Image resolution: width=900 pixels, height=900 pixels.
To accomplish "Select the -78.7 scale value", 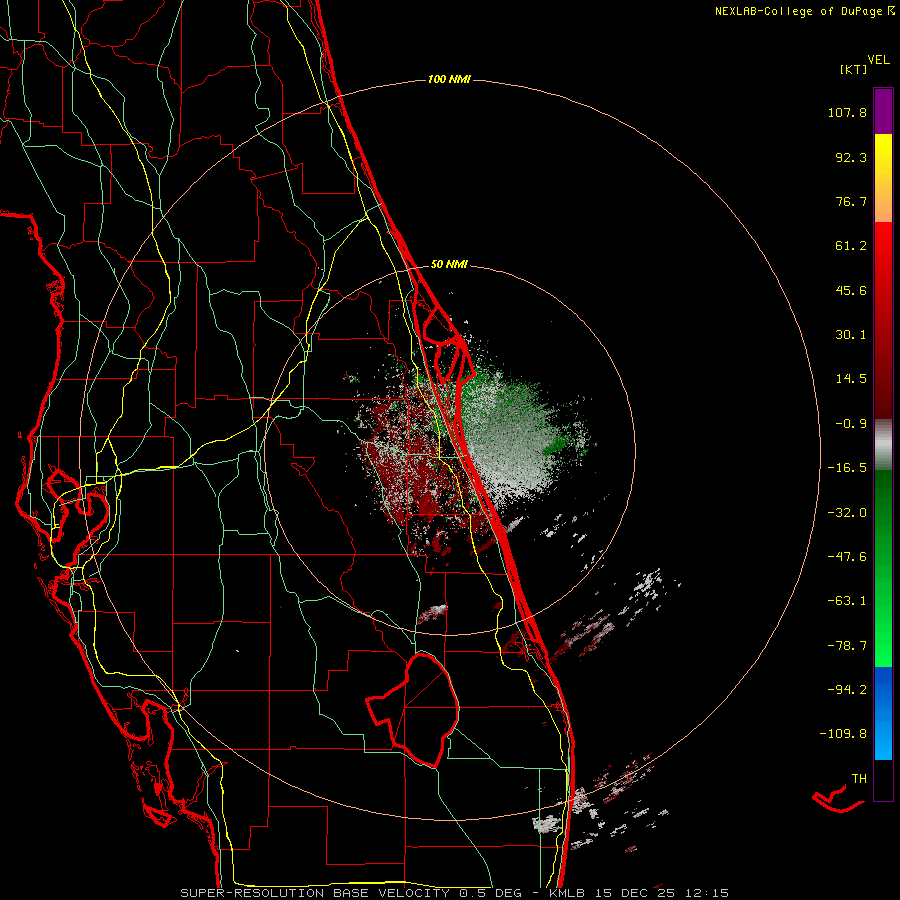I will coord(847,646).
